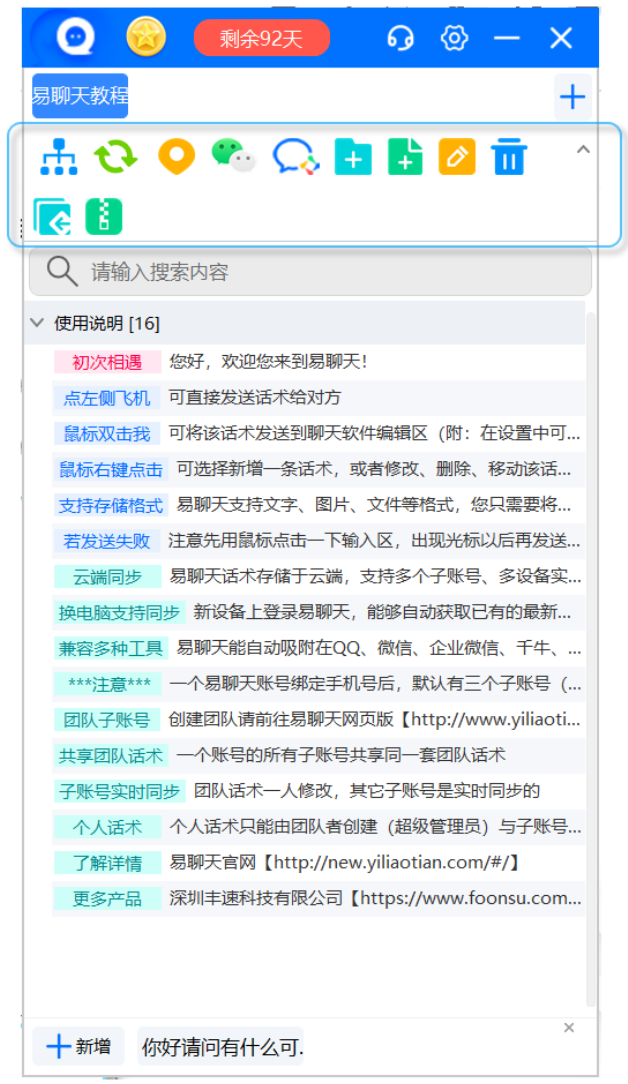Select the 支持存储格式 script row
Viewport: 628px width, 1084px height.
(318, 505)
